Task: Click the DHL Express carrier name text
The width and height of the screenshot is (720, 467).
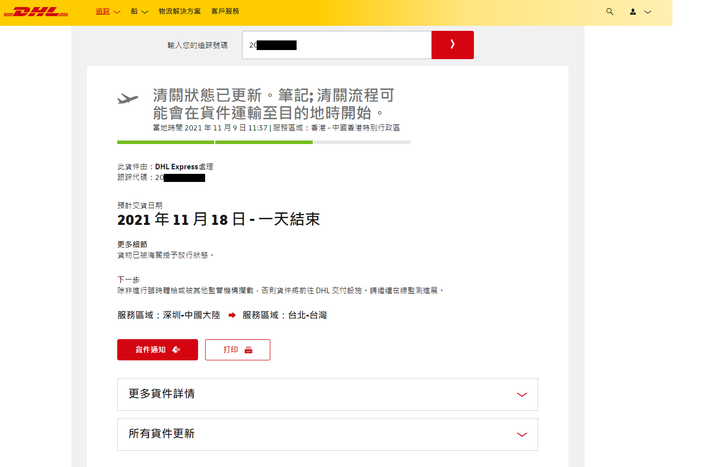Action: pyautogui.click(x=176, y=167)
